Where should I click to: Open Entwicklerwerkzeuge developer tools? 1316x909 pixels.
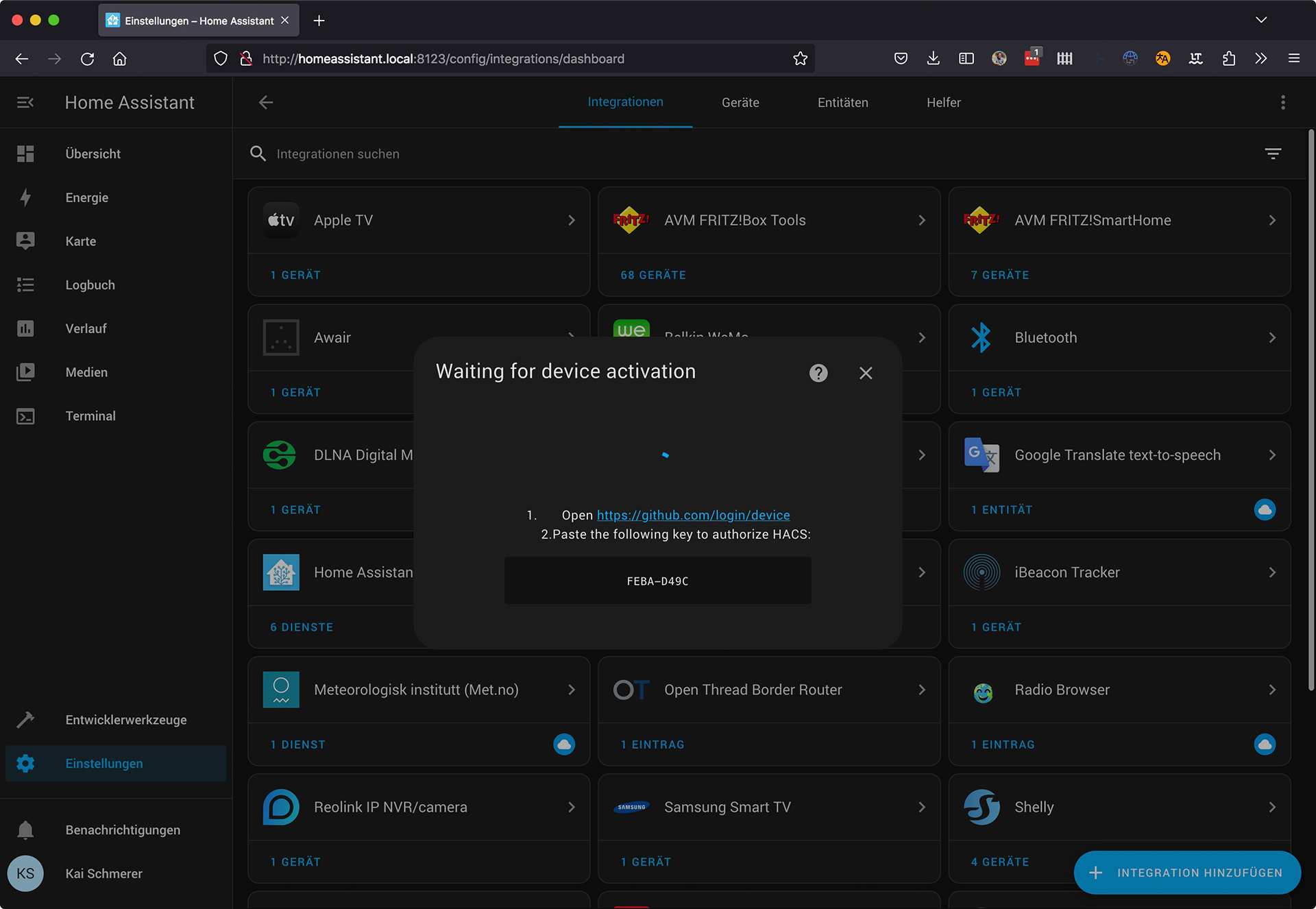point(126,720)
